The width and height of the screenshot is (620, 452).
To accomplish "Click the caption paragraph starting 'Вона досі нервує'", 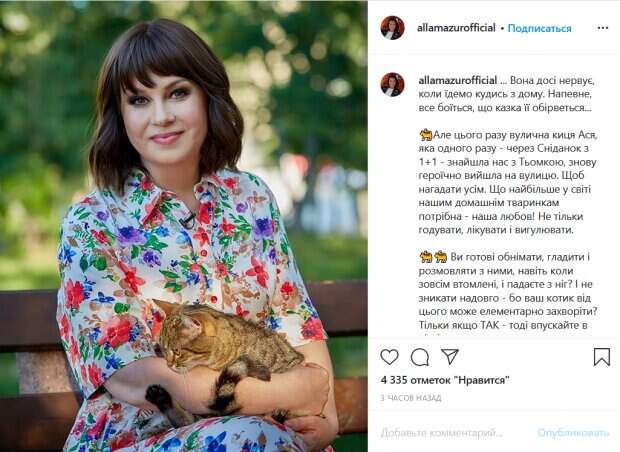I will point(506,94).
